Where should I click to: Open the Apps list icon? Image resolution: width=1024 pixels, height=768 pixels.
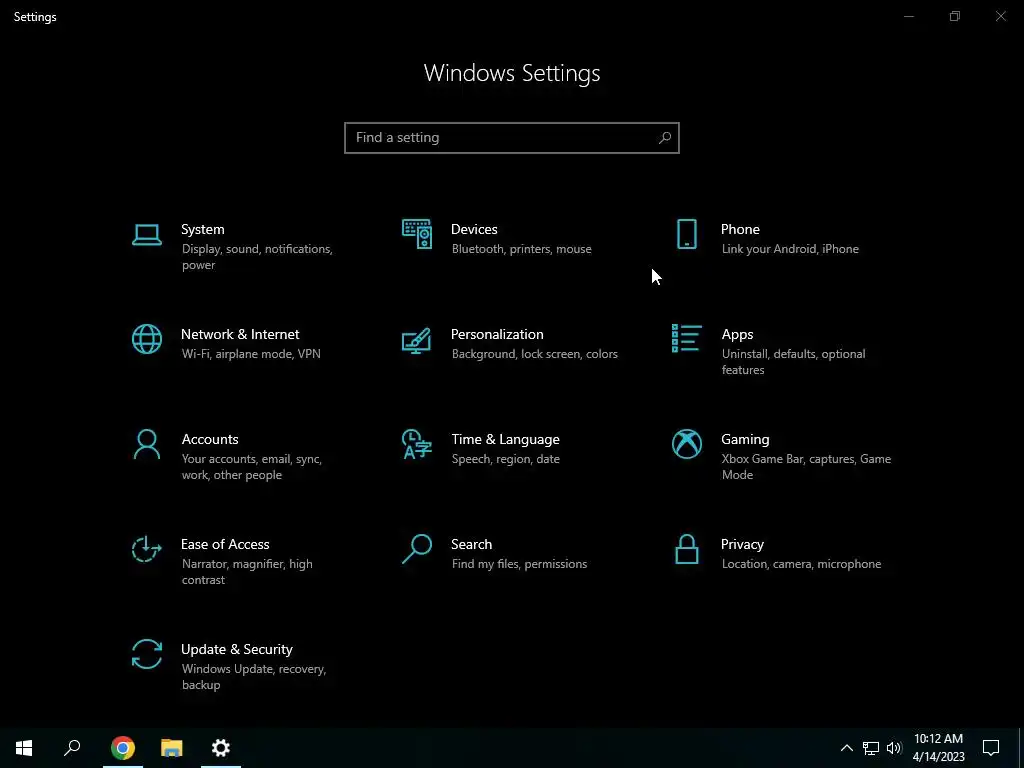(x=686, y=338)
